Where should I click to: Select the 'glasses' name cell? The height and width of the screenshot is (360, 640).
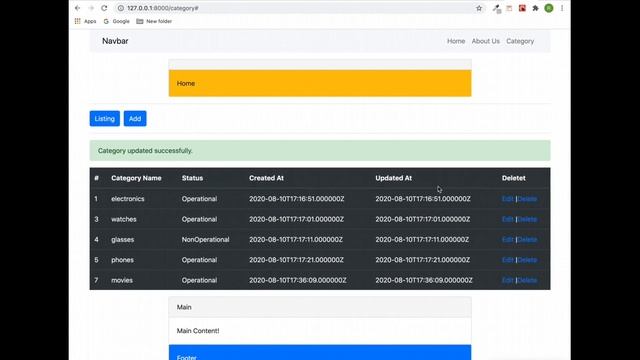[122, 240]
